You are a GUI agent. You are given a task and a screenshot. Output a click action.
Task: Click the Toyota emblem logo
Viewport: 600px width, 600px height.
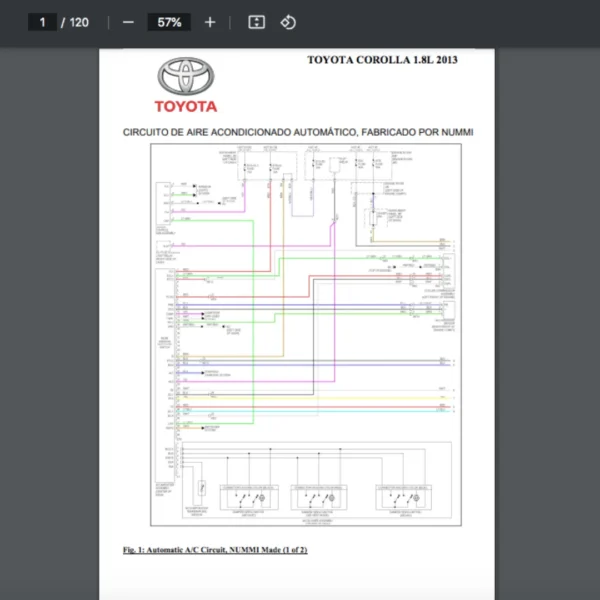185,77
